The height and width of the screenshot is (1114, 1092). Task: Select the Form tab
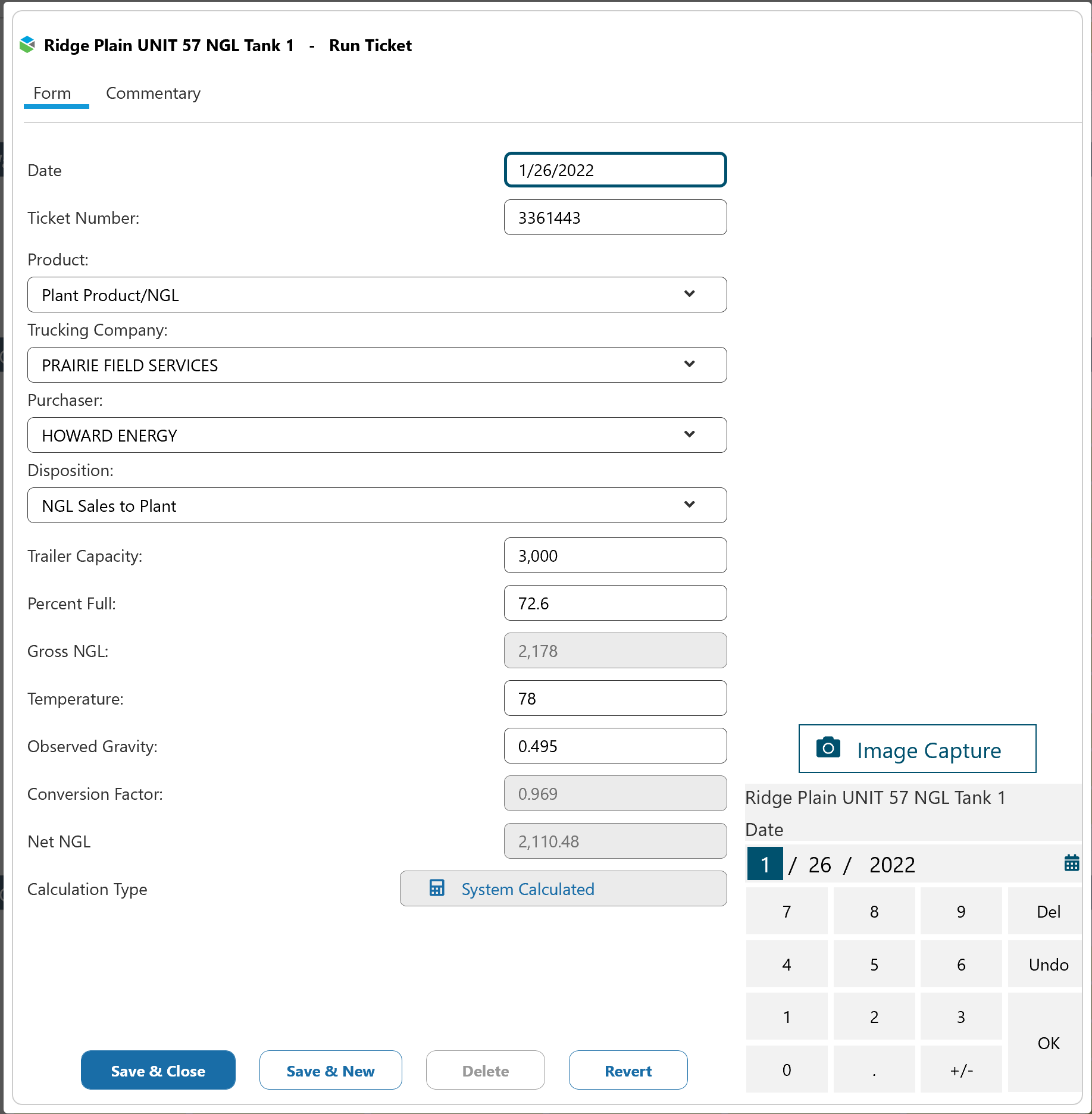pos(52,93)
